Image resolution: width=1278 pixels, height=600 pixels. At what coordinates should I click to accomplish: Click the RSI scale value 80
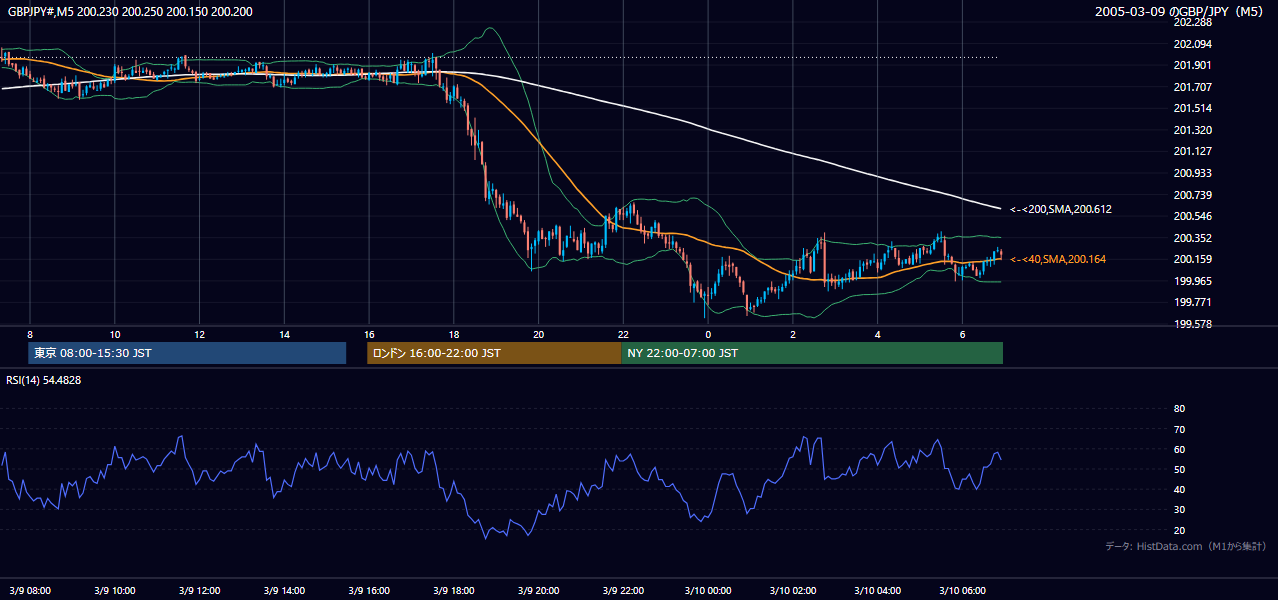tap(1179, 409)
